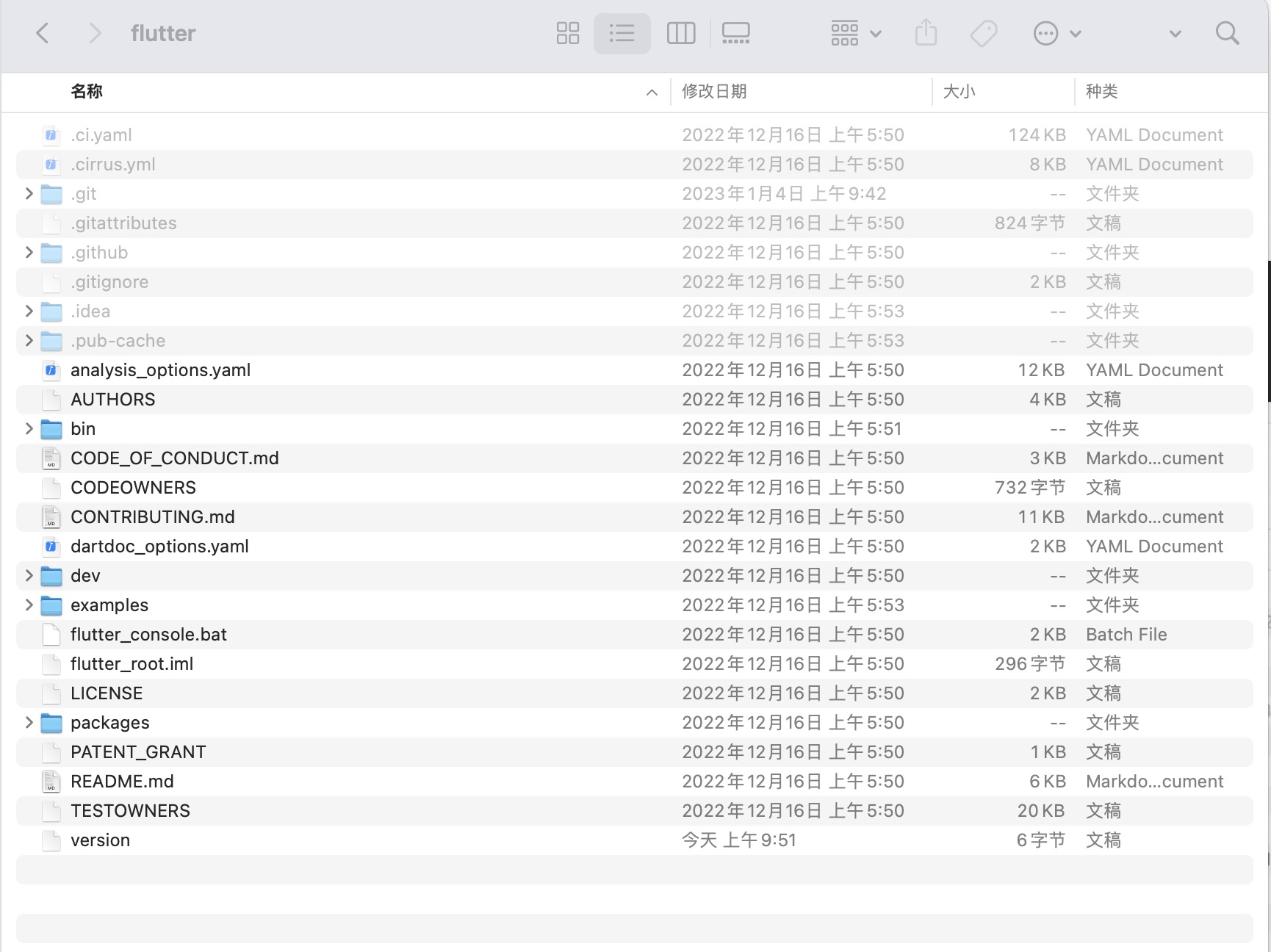Viewport: 1271px width, 952px height.
Task: Expand the .idea folder
Action: click(29, 311)
